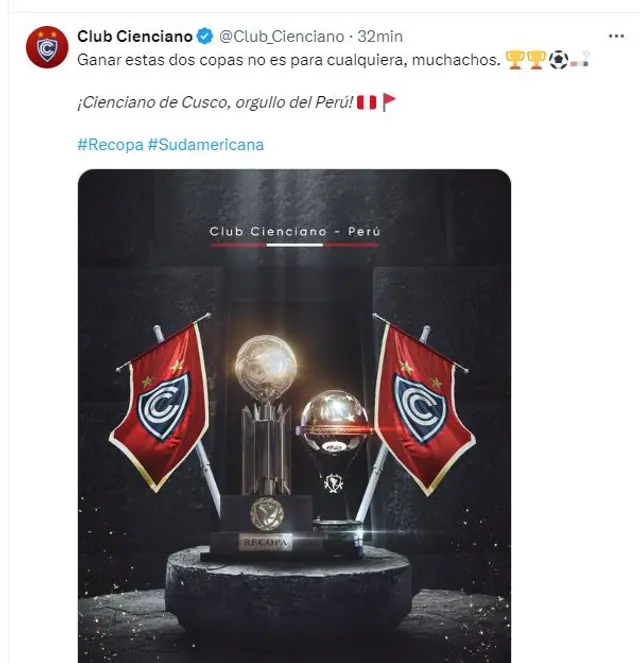
Task: Open the #Sudamericana hashtag
Action: pyautogui.click(x=205, y=144)
